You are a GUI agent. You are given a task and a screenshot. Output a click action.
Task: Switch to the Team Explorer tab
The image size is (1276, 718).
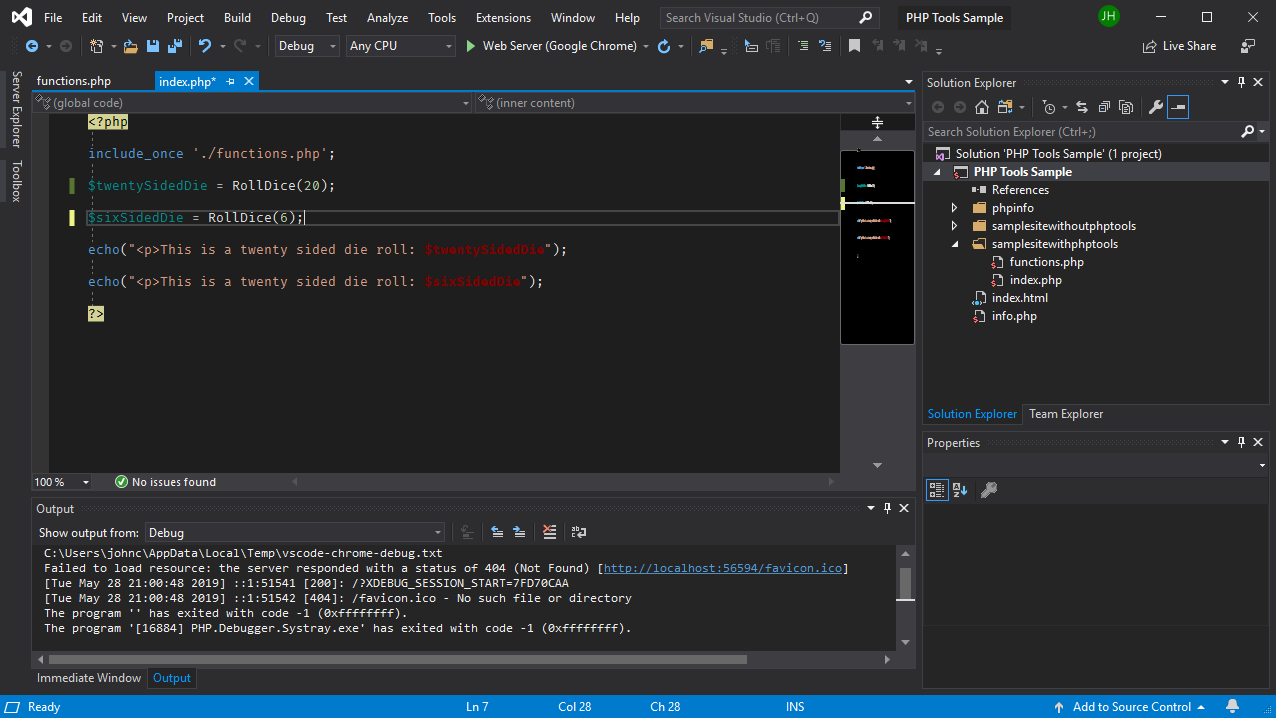(x=1066, y=414)
